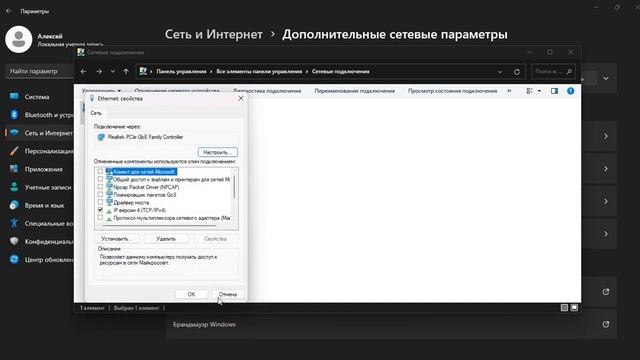The height and width of the screenshot is (360, 640).
Task: Click the Отмена button
Action: point(227,294)
